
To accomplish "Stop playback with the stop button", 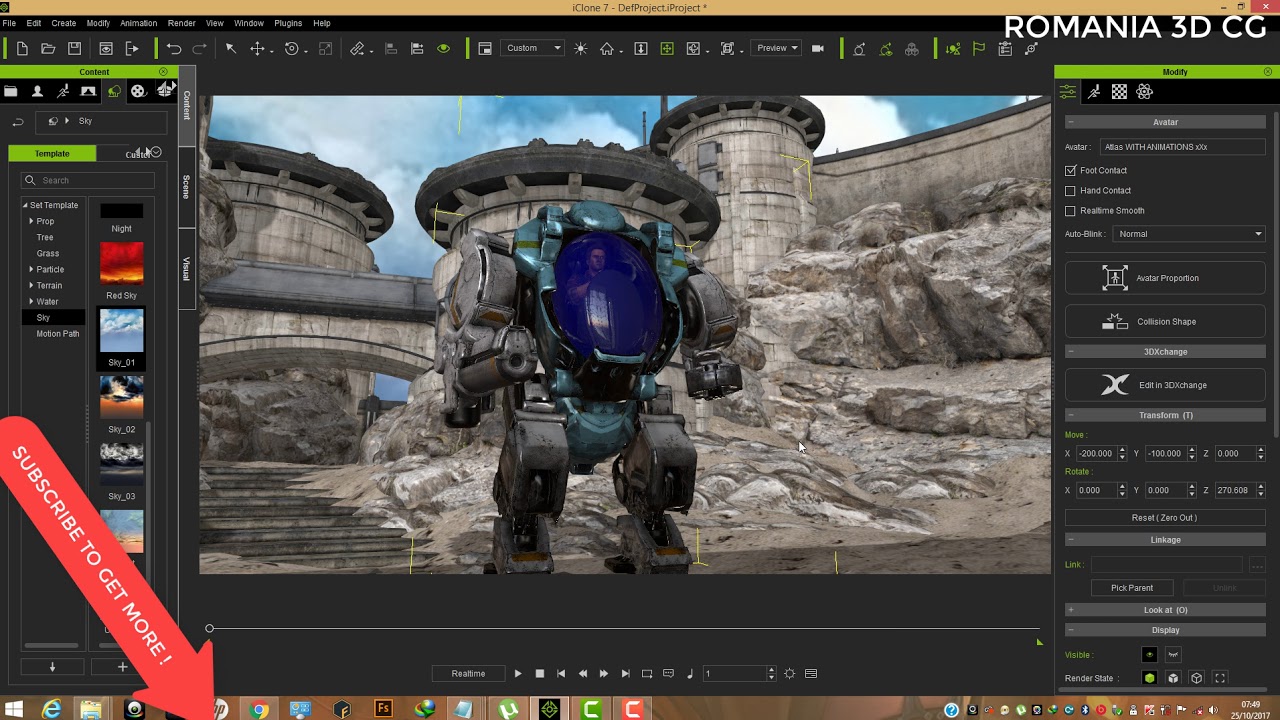I will click(x=540, y=674).
